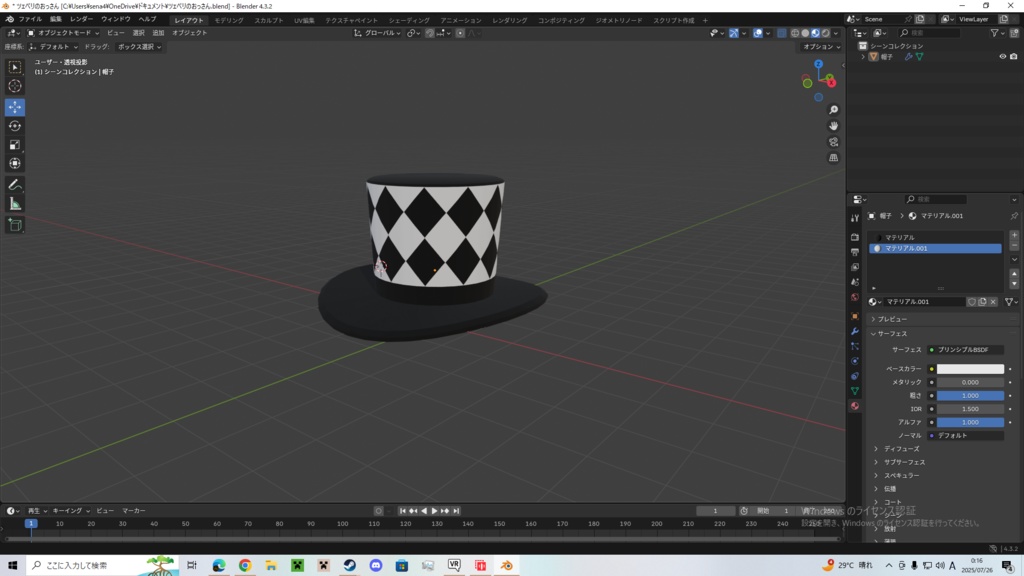The width and height of the screenshot is (1024, 576).
Task: Expand the スペキュラー subpanel
Action: pyautogui.click(x=901, y=475)
